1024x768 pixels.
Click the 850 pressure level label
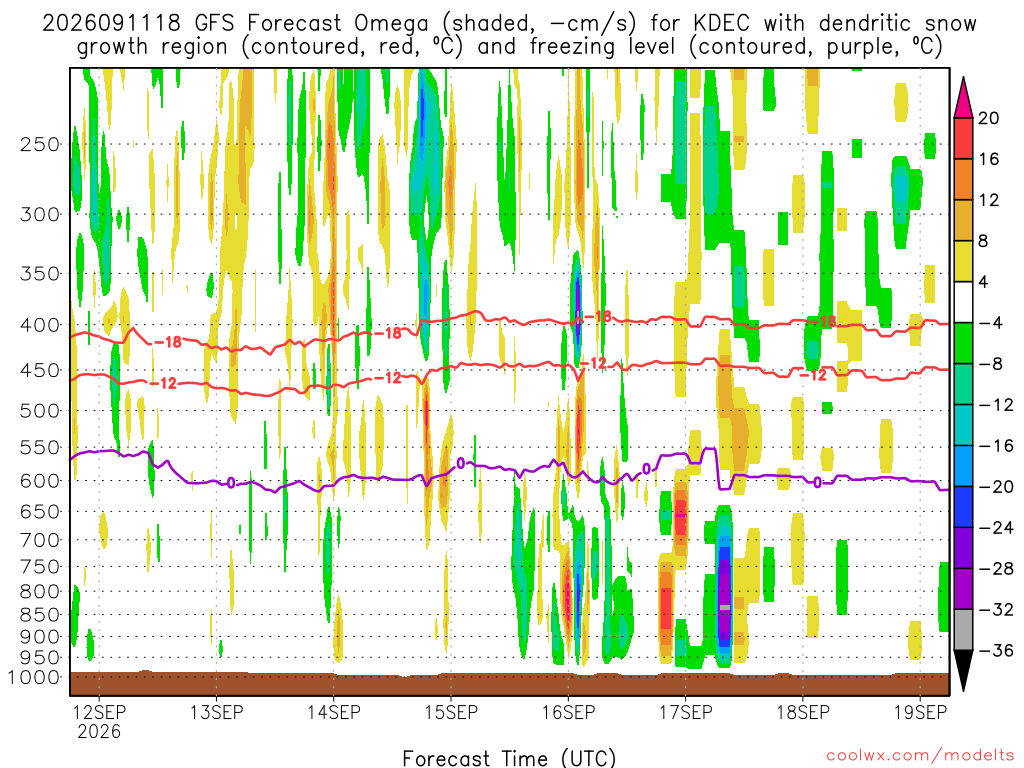click(x=40, y=615)
